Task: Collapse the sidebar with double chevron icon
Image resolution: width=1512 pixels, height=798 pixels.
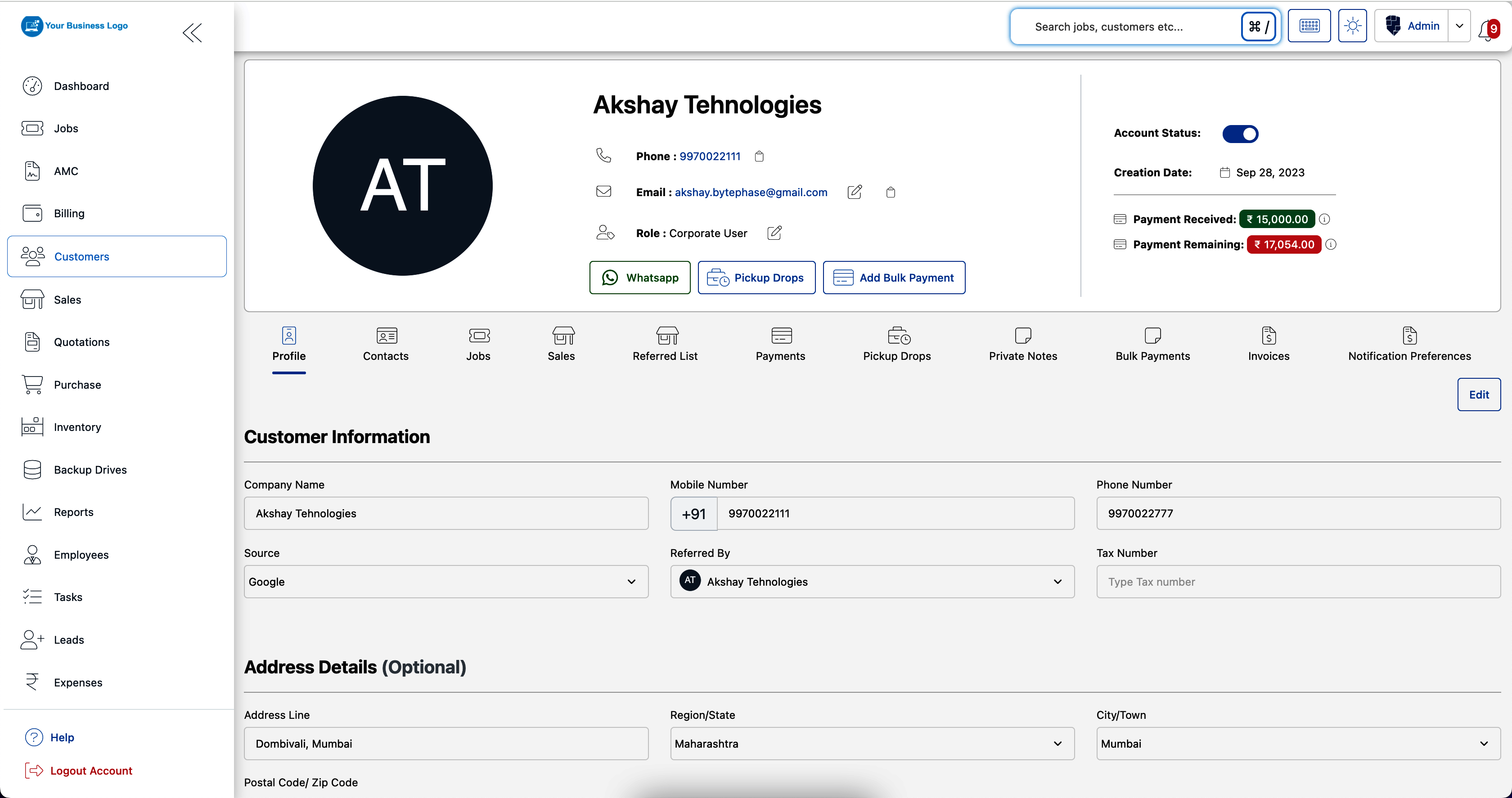Action: coord(192,32)
